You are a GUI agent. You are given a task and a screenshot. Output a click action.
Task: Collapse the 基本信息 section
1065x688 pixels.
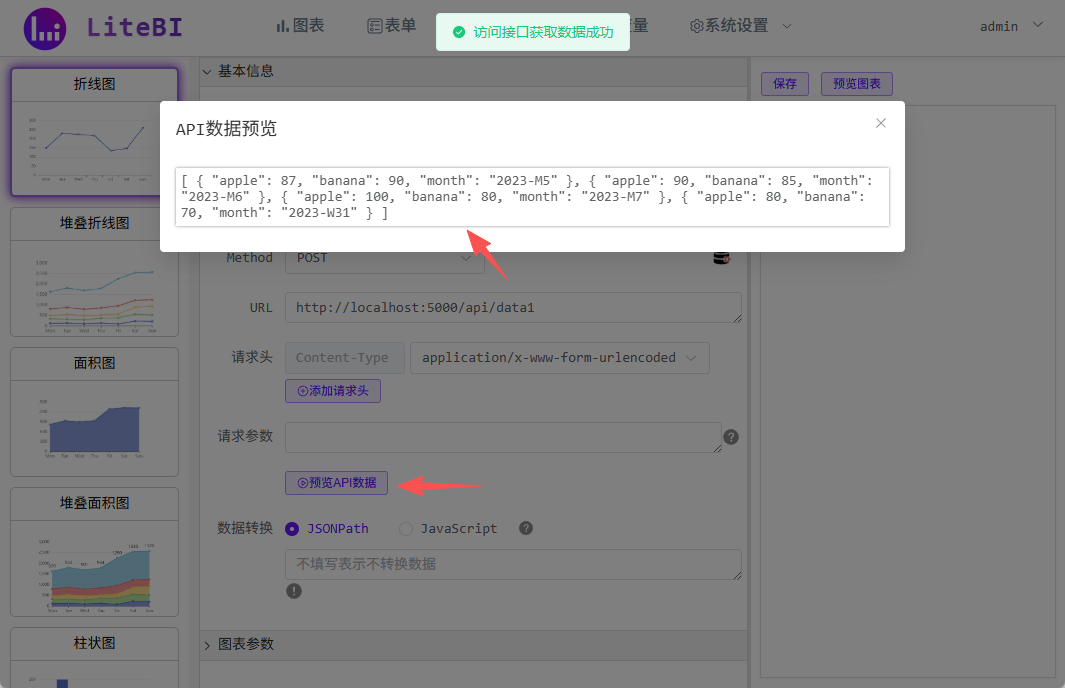coord(206,70)
